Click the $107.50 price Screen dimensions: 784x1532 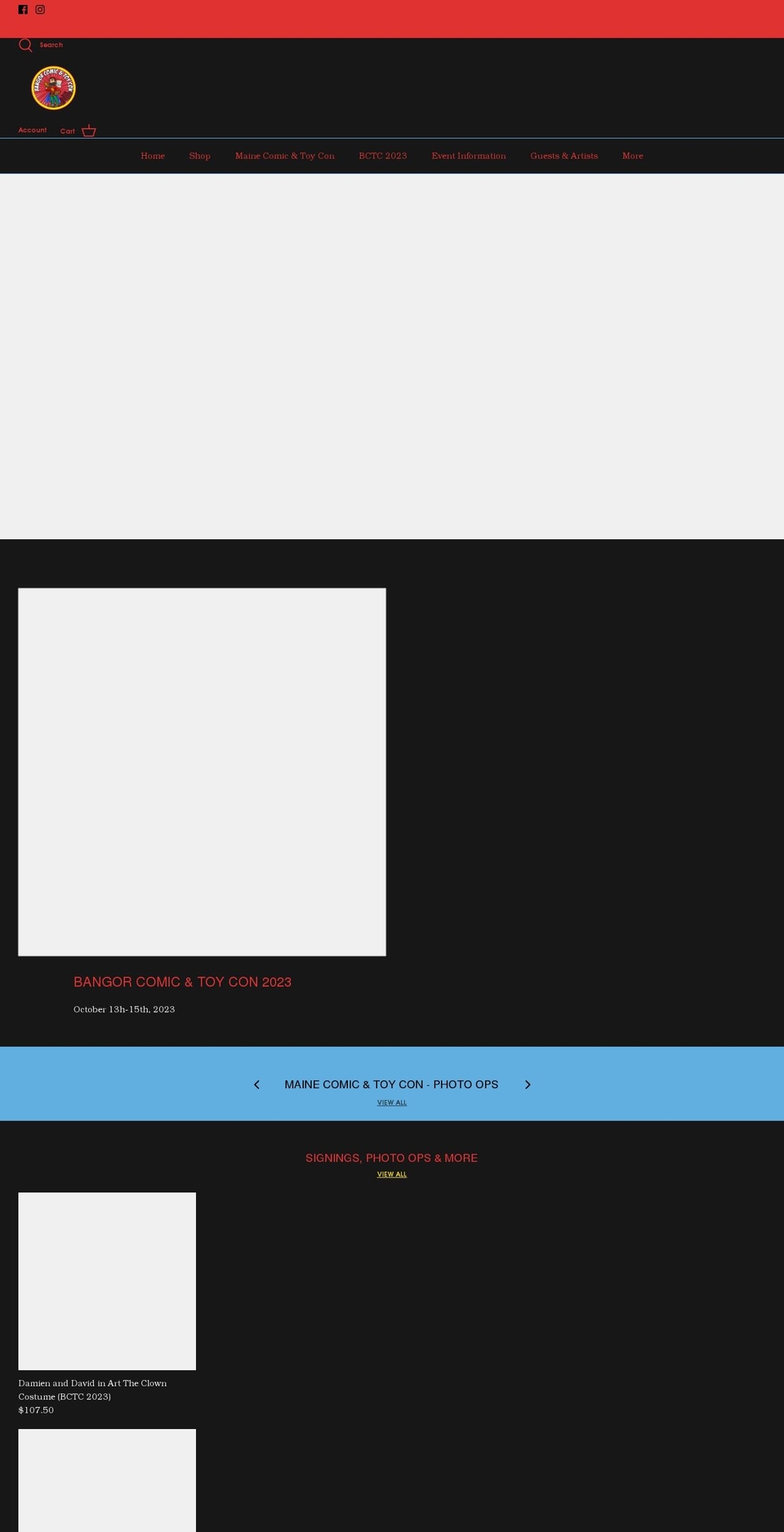(x=36, y=1410)
